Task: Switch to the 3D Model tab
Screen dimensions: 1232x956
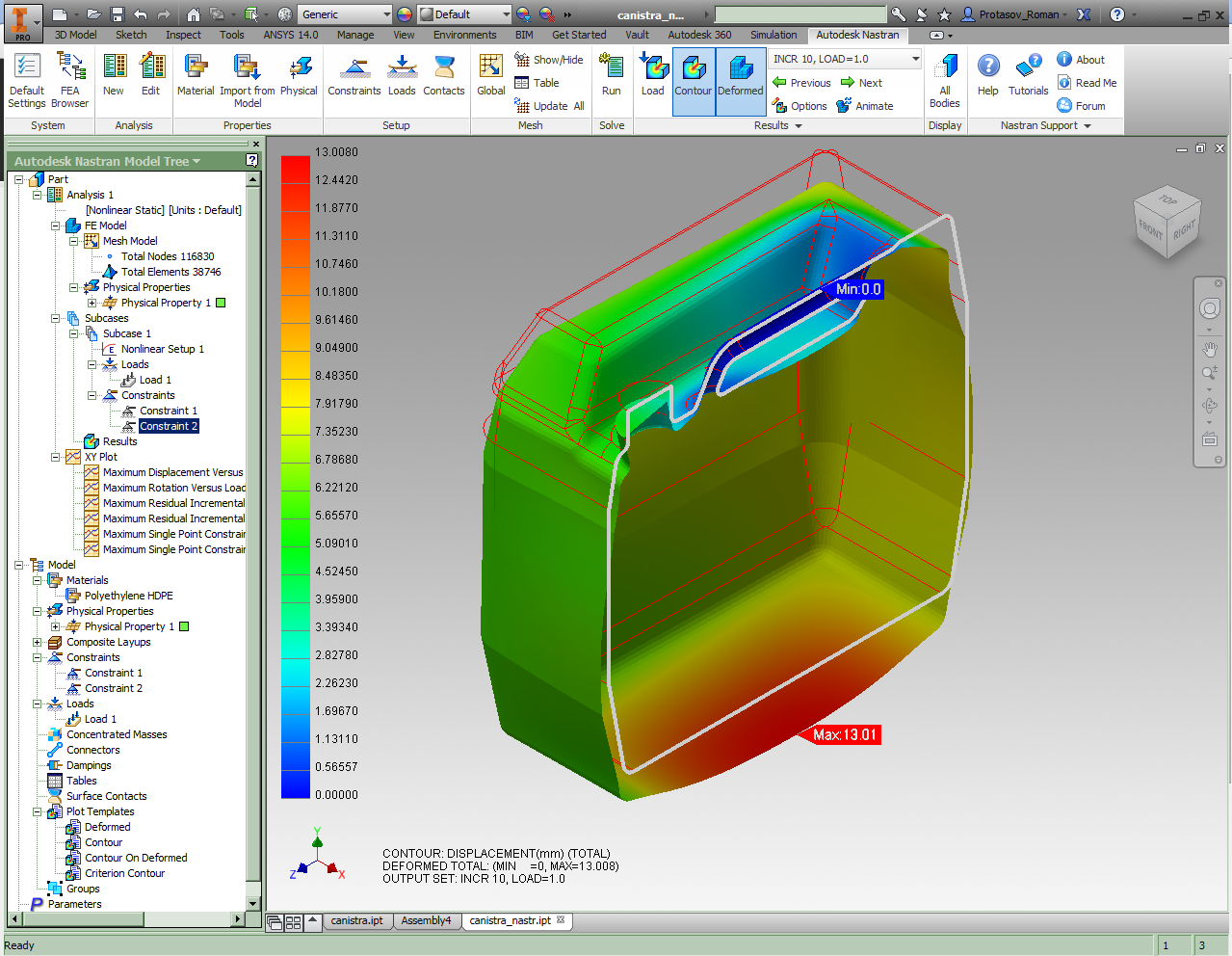Action: click(x=75, y=35)
